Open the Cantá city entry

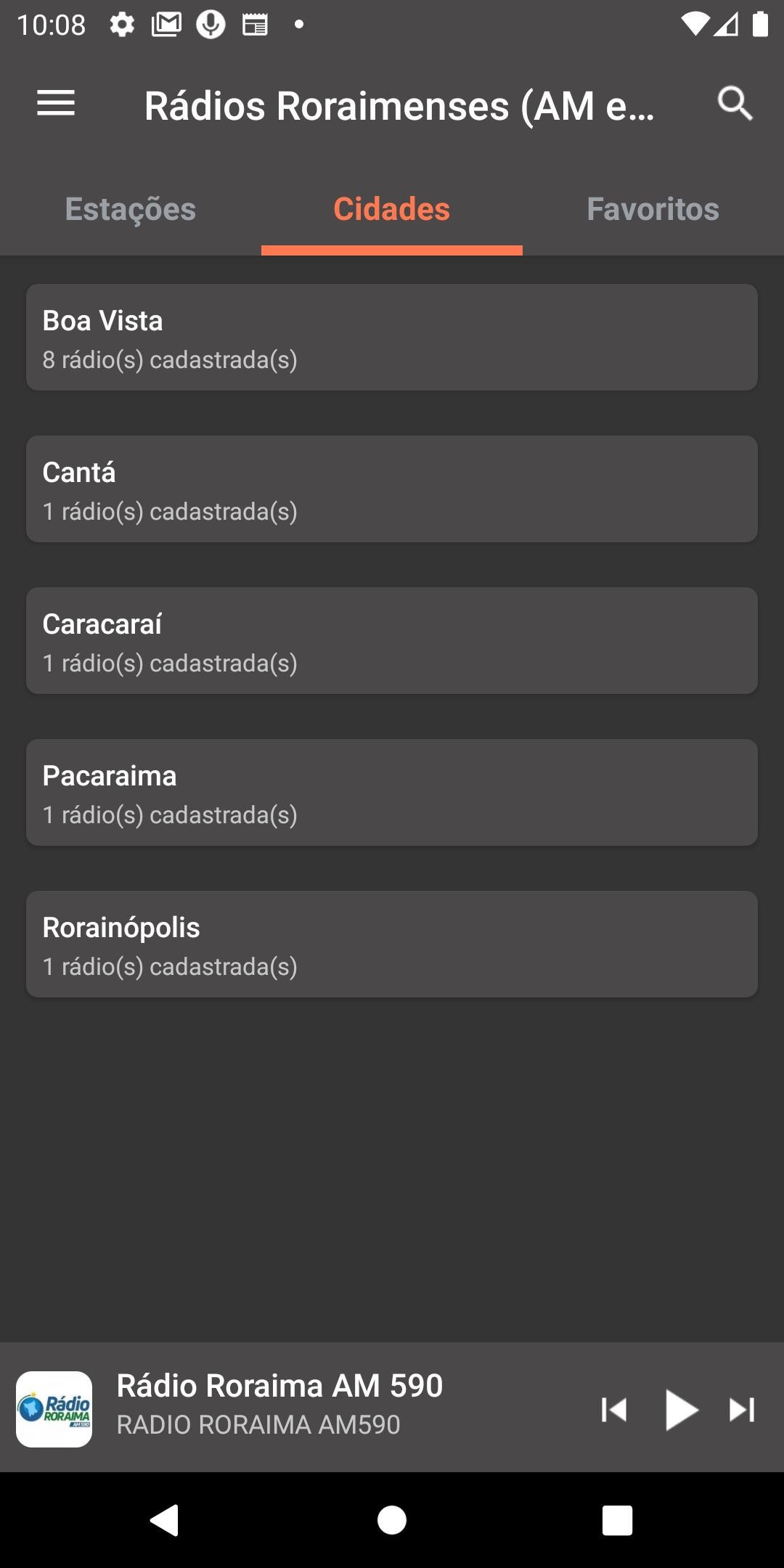[x=392, y=489]
